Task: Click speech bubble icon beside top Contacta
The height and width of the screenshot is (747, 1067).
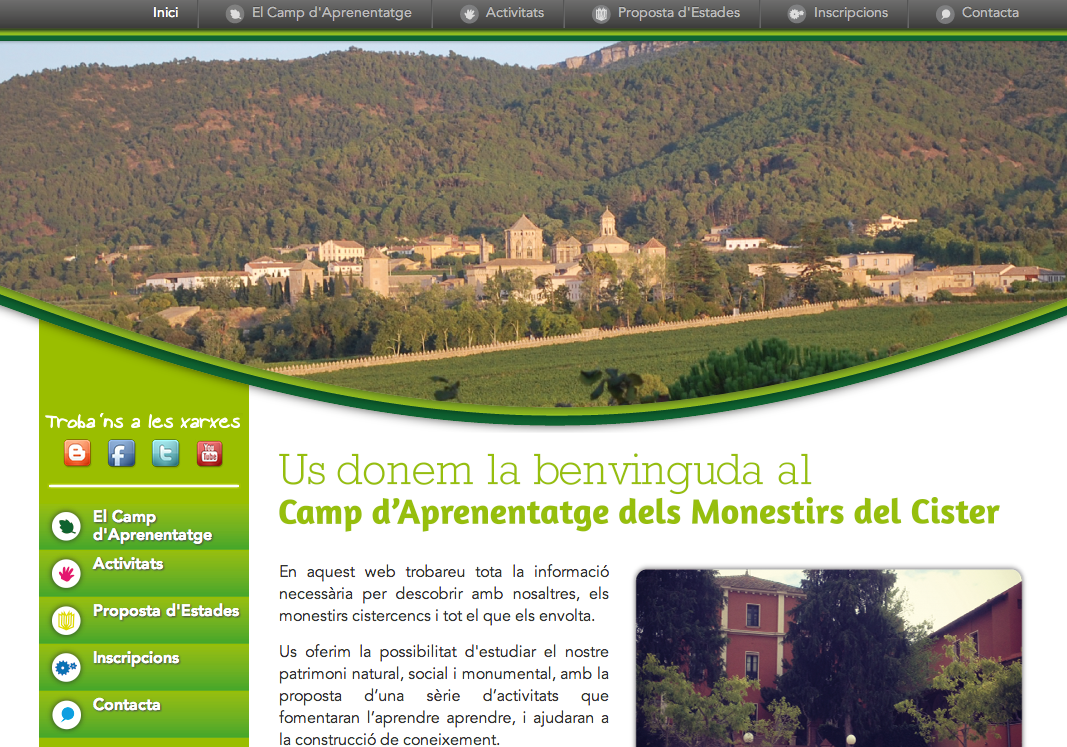Action: tap(945, 14)
